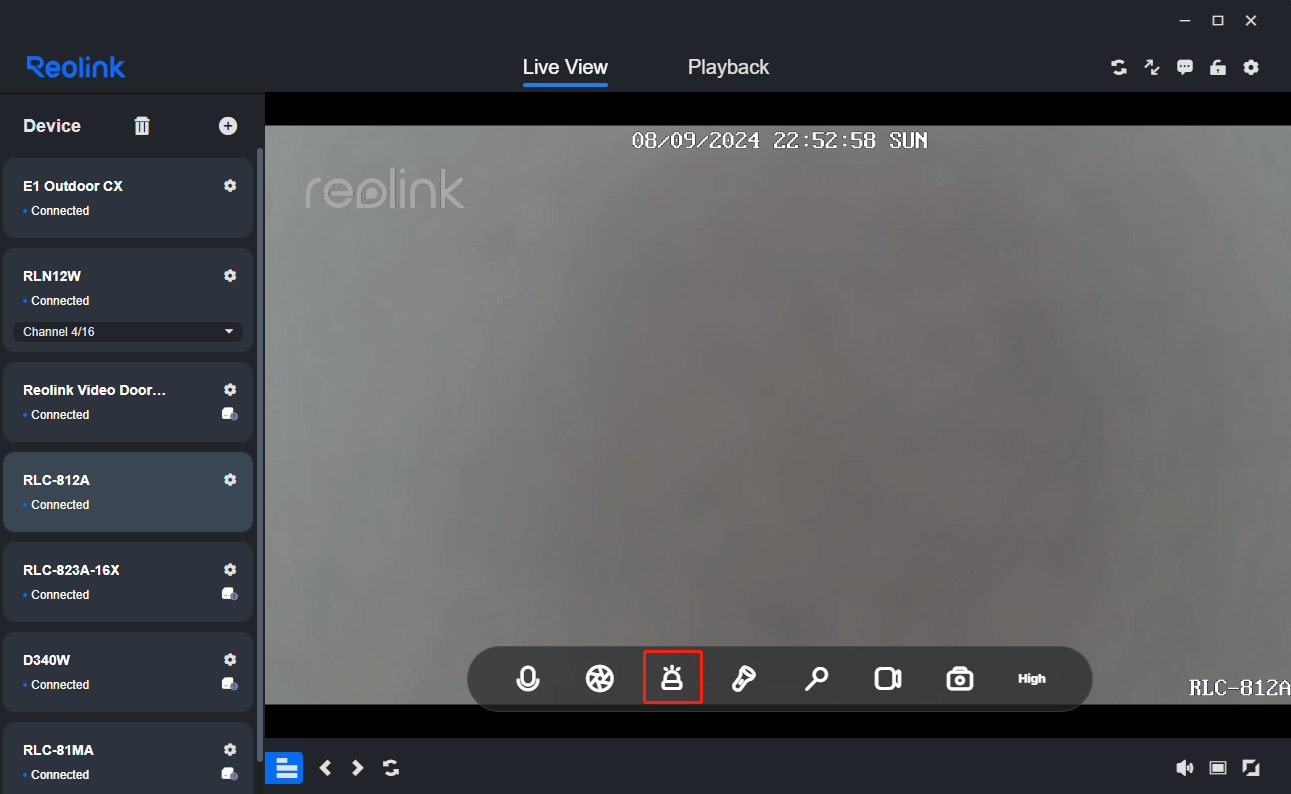This screenshot has width=1291, height=794.
Task: Start recording with the video camera icon
Action: coord(888,679)
